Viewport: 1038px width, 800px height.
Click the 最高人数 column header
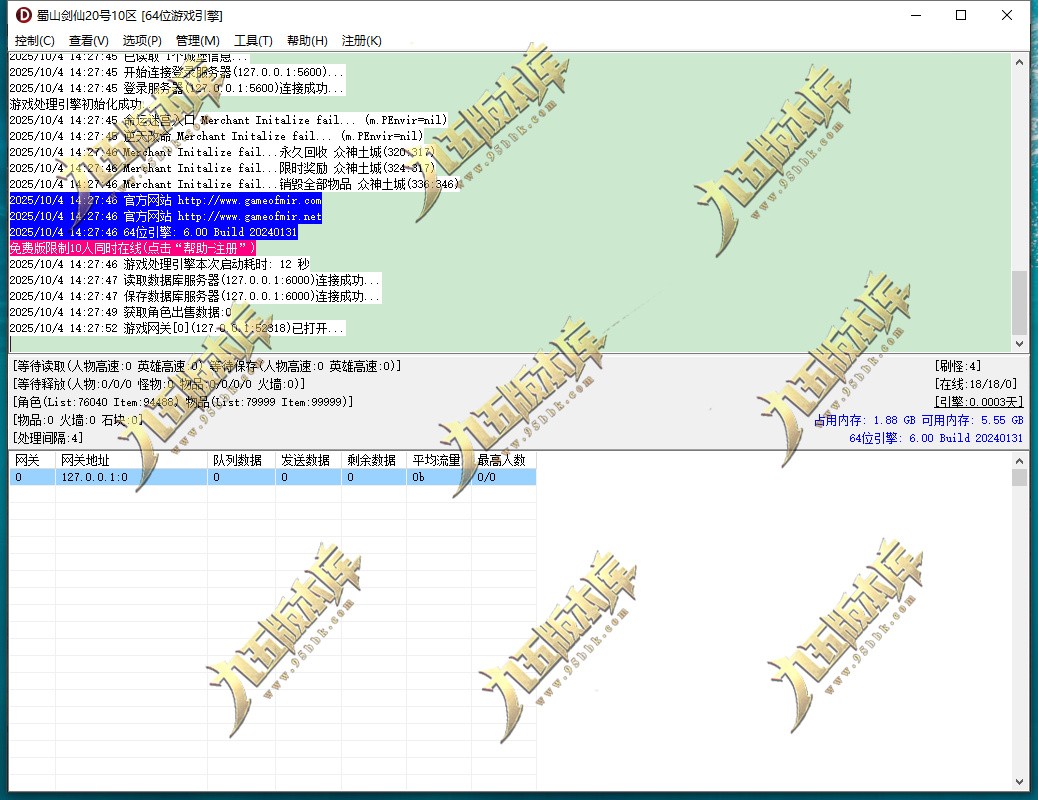click(502, 460)
